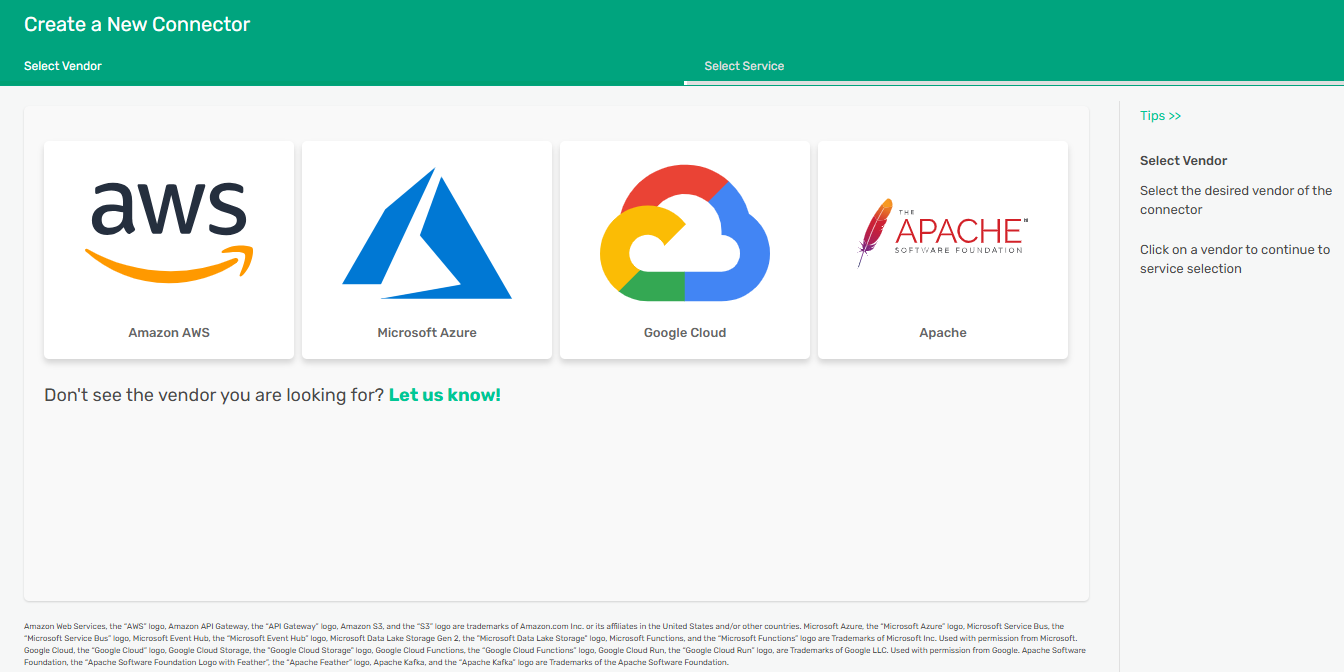Click the orange AWS smile arrow

click(169, 263)
